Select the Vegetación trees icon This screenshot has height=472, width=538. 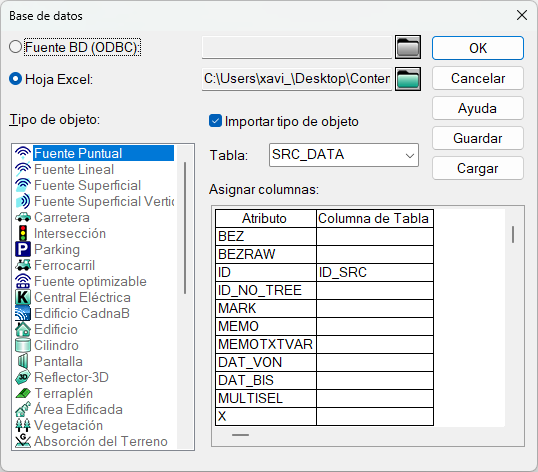coord(23,425)
